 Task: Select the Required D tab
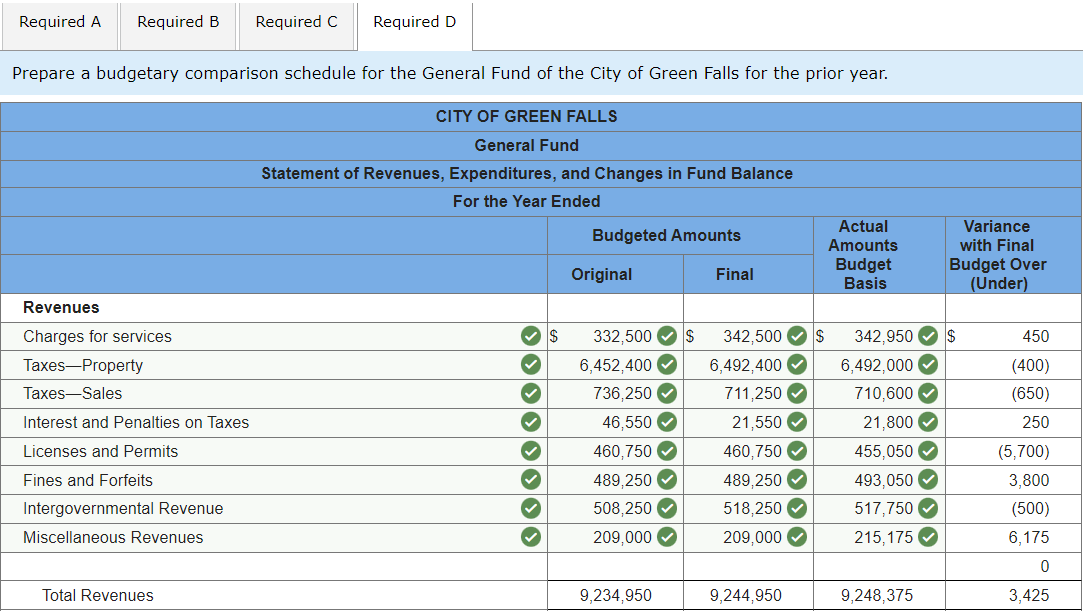(x=414, y=26)
